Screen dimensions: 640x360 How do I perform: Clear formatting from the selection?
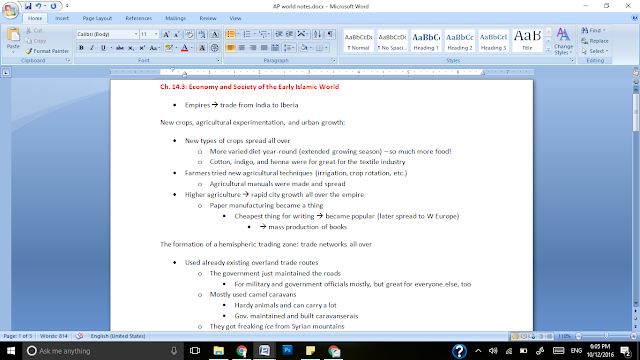pyautogui.click(x=189, y=34)
